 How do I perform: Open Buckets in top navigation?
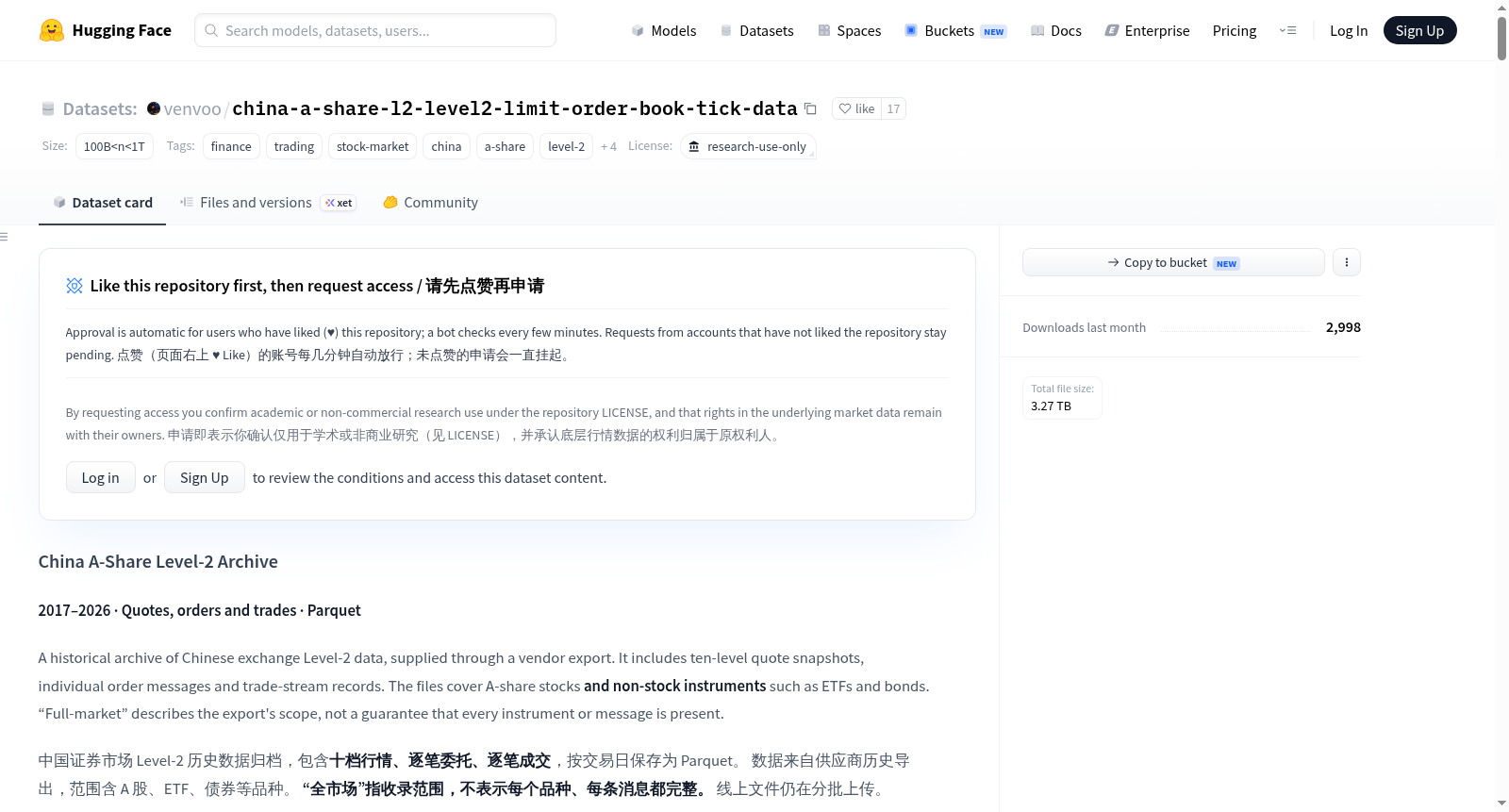pyautogui.click(x=955, y=30)
